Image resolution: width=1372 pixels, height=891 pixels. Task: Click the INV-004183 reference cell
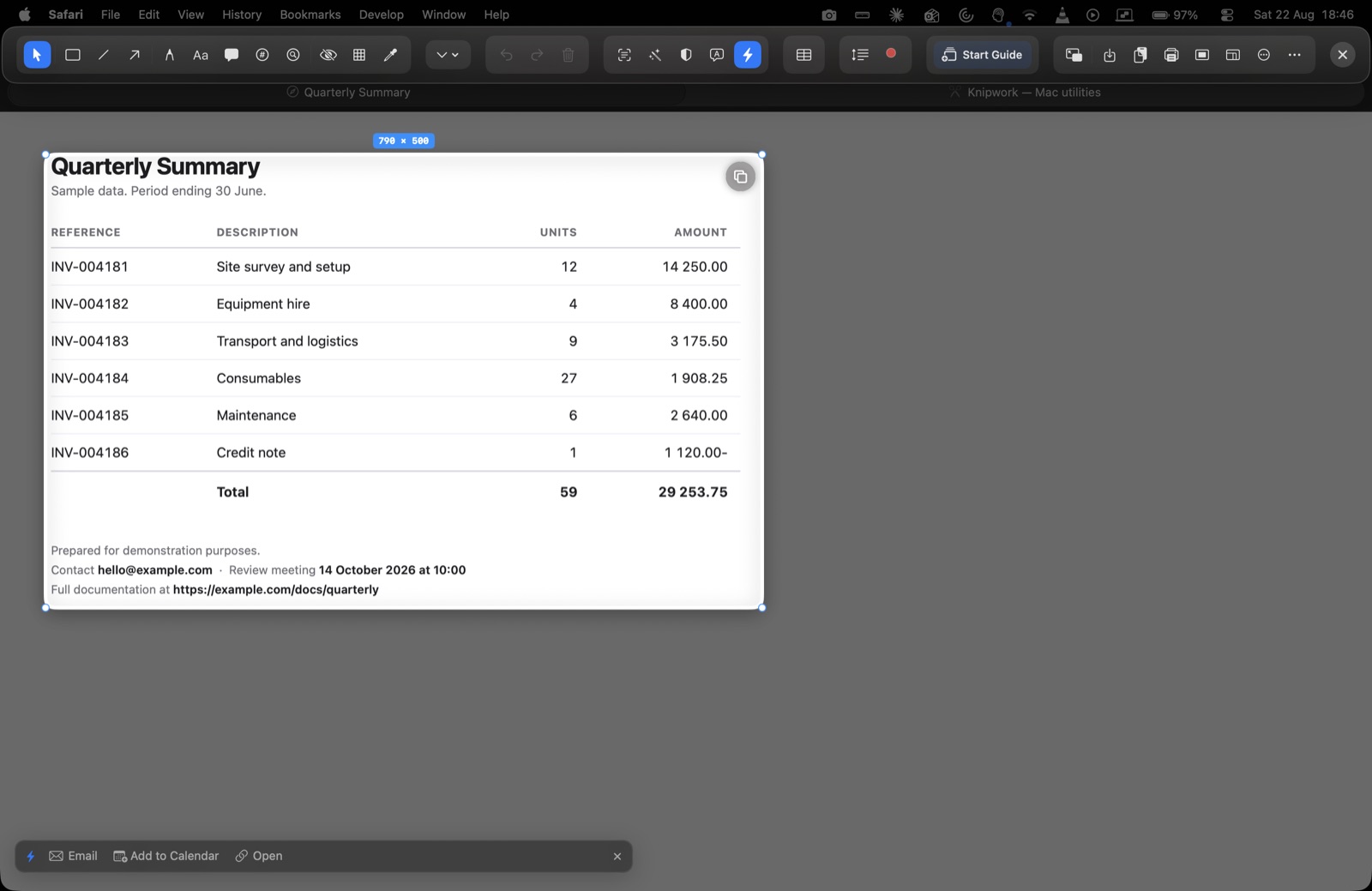[x=90, y=341]
